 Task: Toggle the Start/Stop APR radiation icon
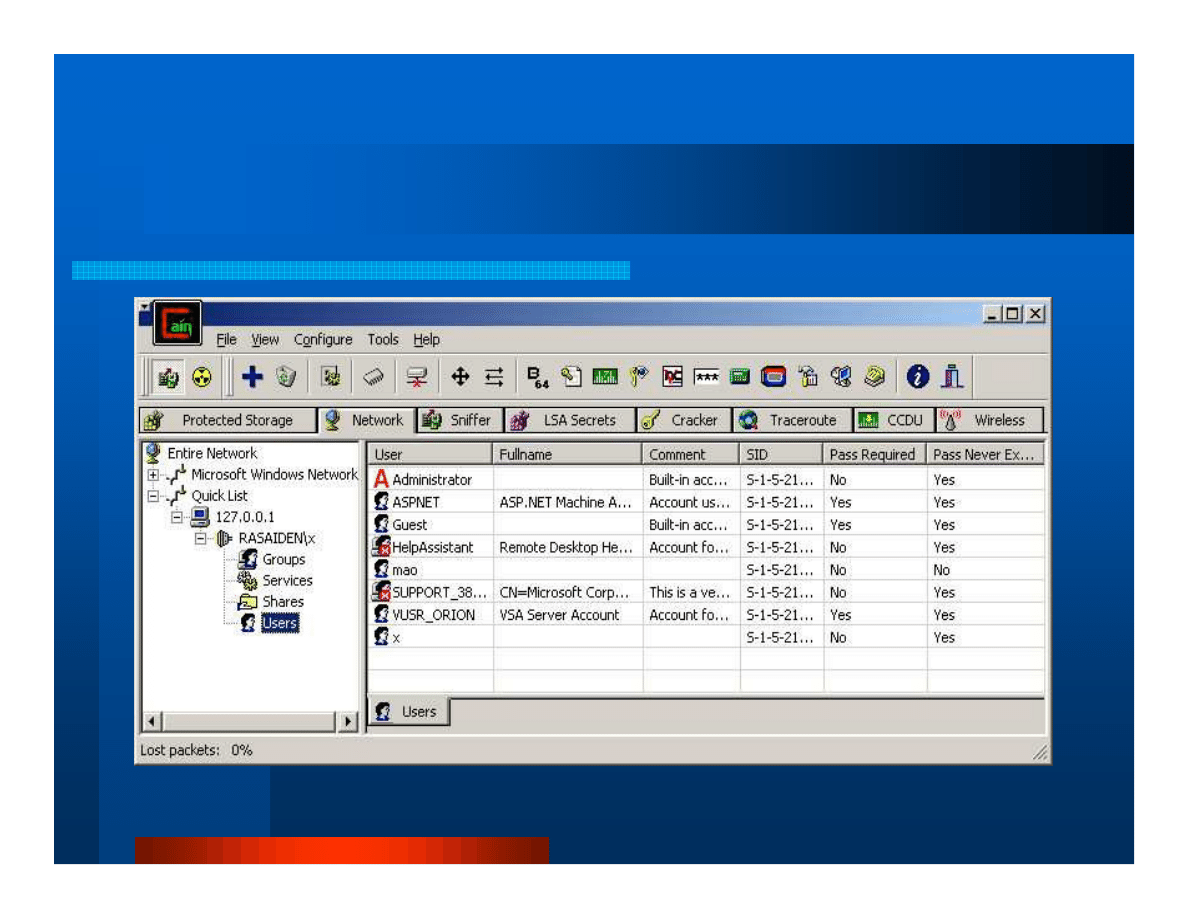pyautogui.click(x=204, y=377)
